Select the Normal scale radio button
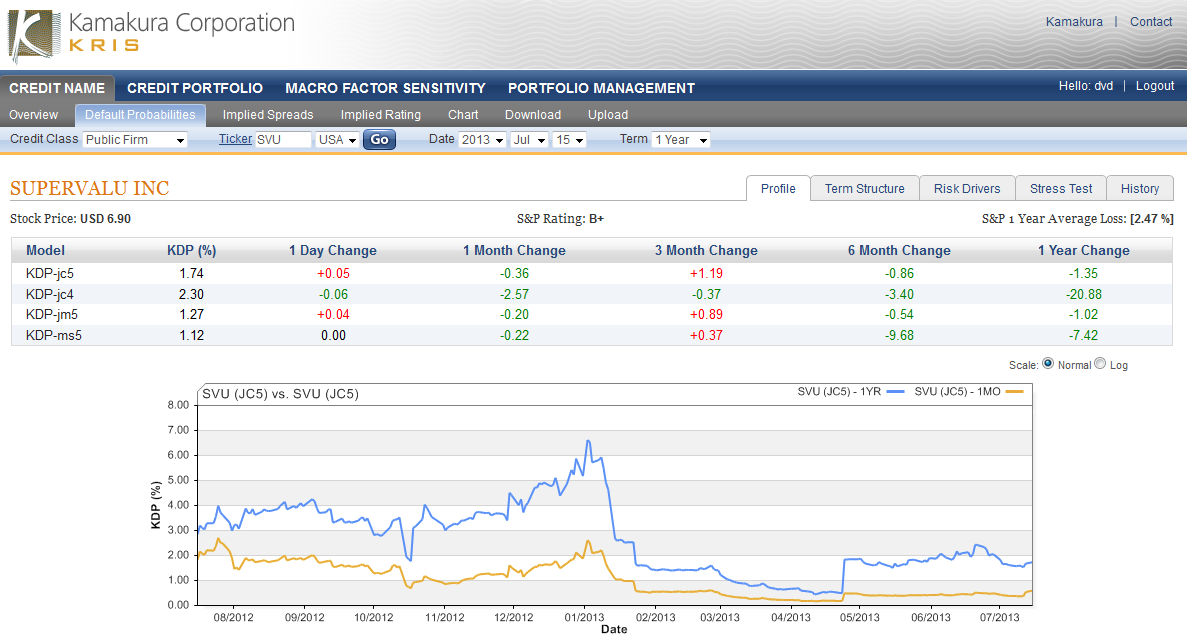The height and width of the screenshot is (639, 1187). click(1048, 363)
